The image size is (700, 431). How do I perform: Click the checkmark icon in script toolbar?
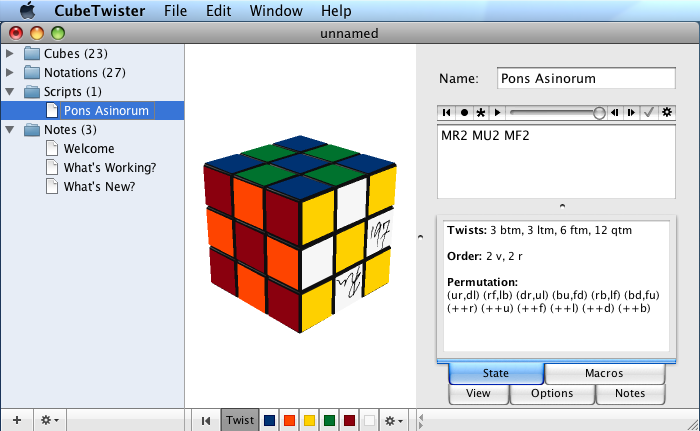tap(649, 113)
